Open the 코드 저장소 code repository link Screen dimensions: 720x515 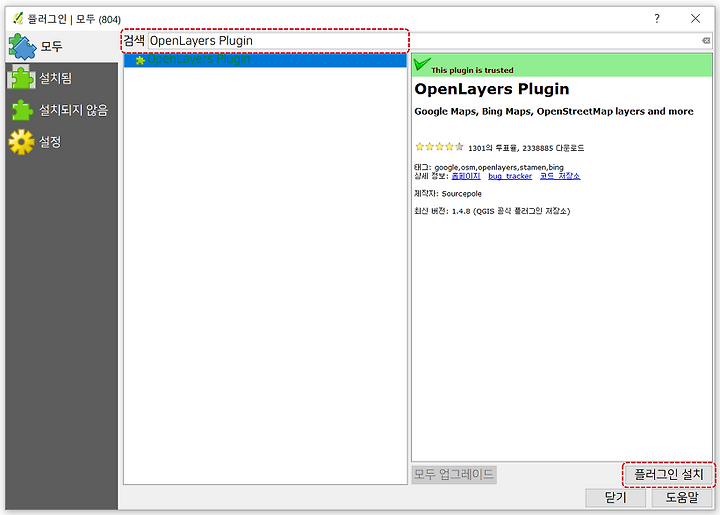(x=560, y=176)
